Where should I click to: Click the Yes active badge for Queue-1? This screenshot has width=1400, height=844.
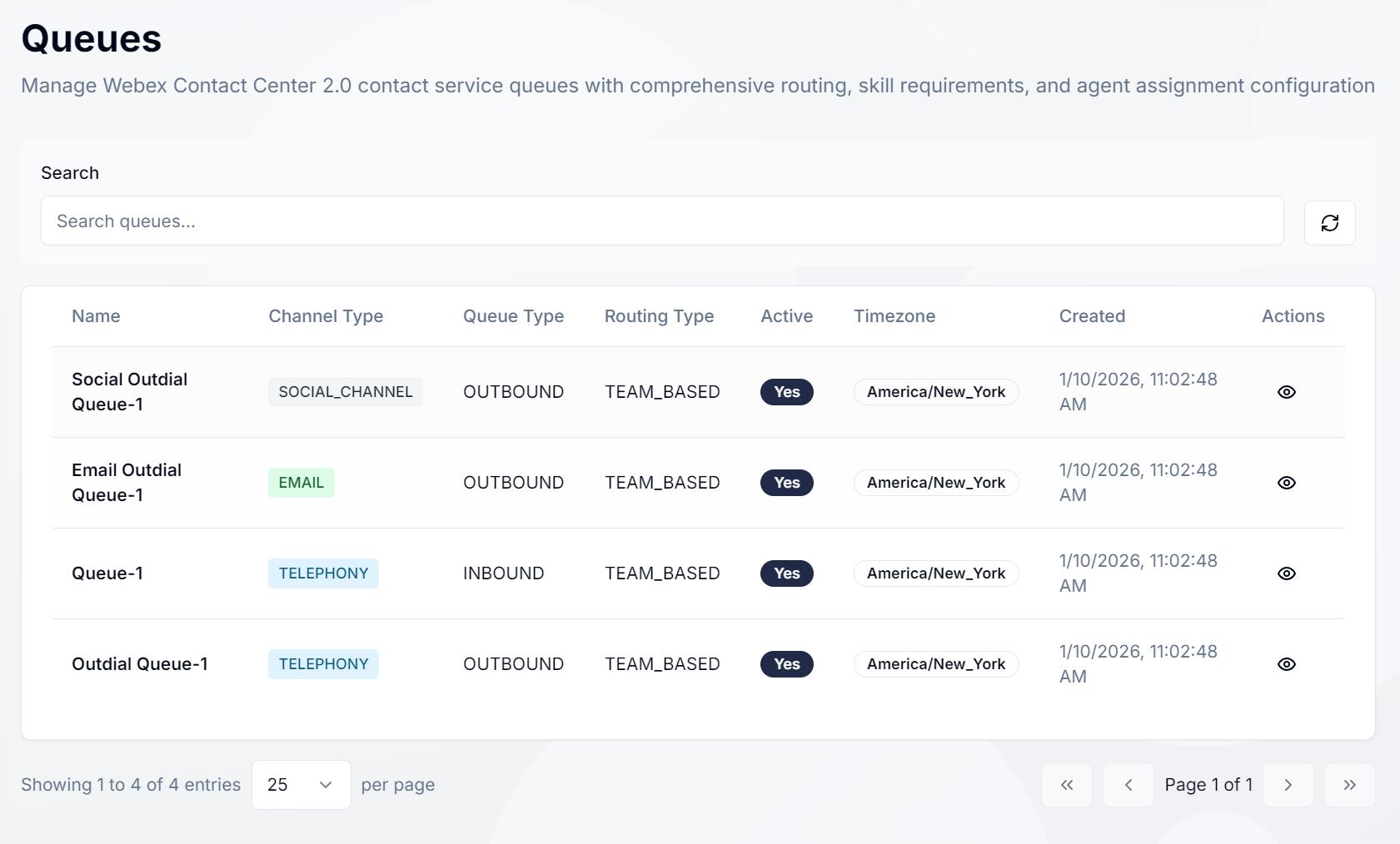(x=786, y=573)
